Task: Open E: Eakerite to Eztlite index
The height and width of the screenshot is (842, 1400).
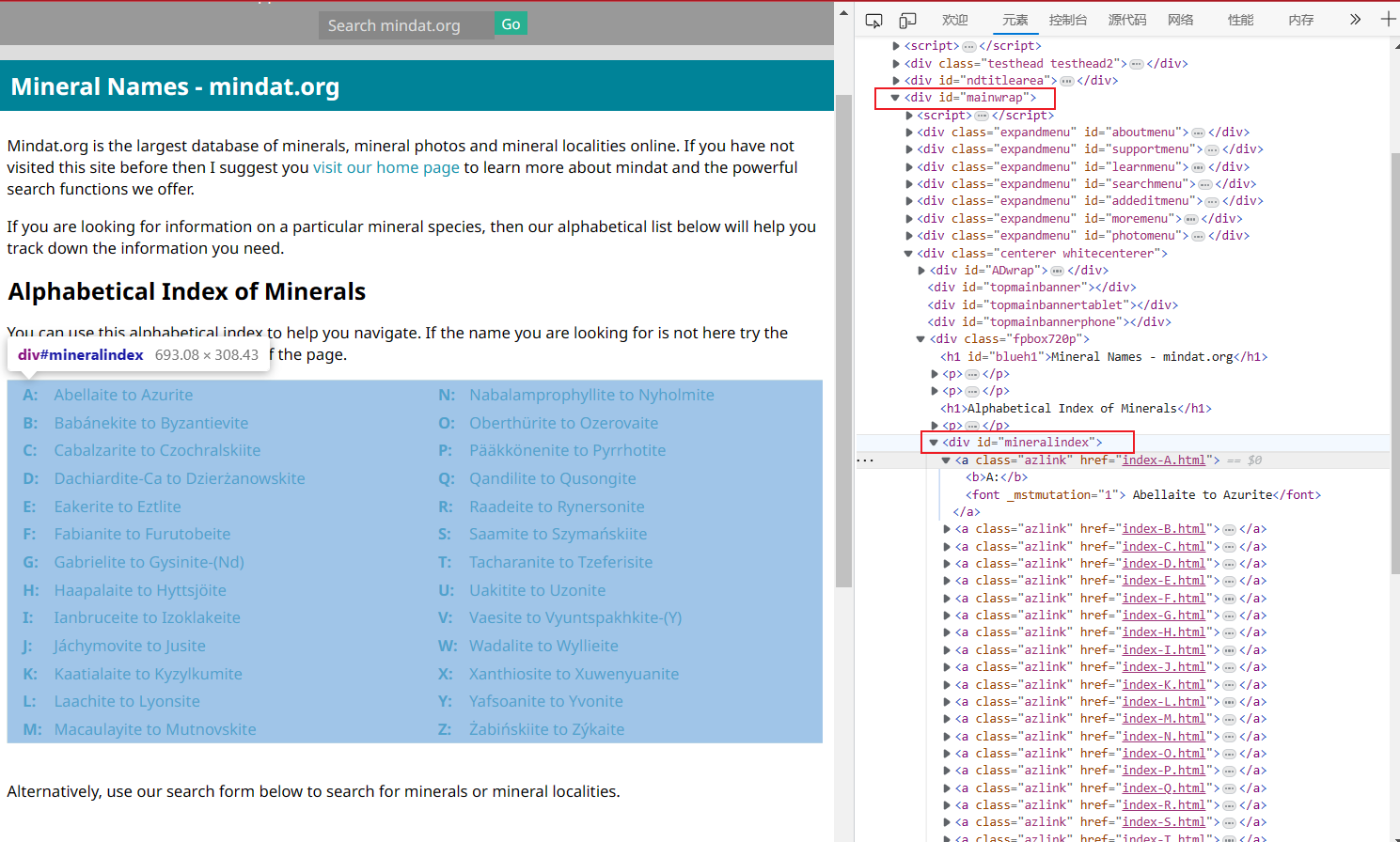Action: click(x=102, y=507)
